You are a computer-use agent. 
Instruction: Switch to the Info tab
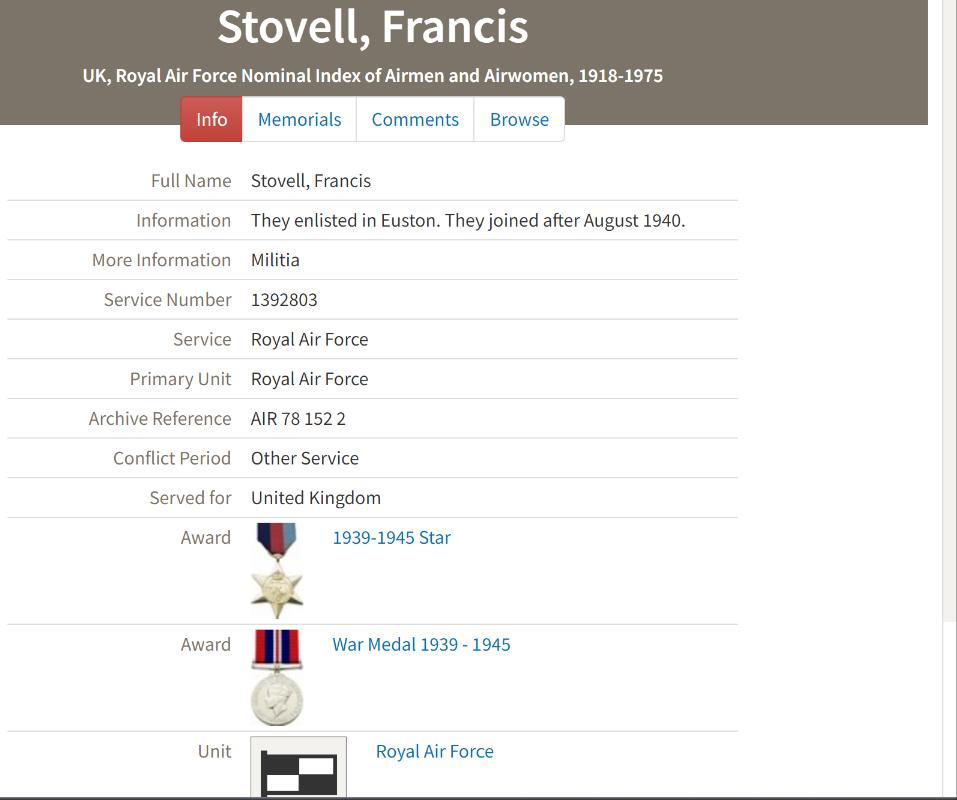coord(211,119)
